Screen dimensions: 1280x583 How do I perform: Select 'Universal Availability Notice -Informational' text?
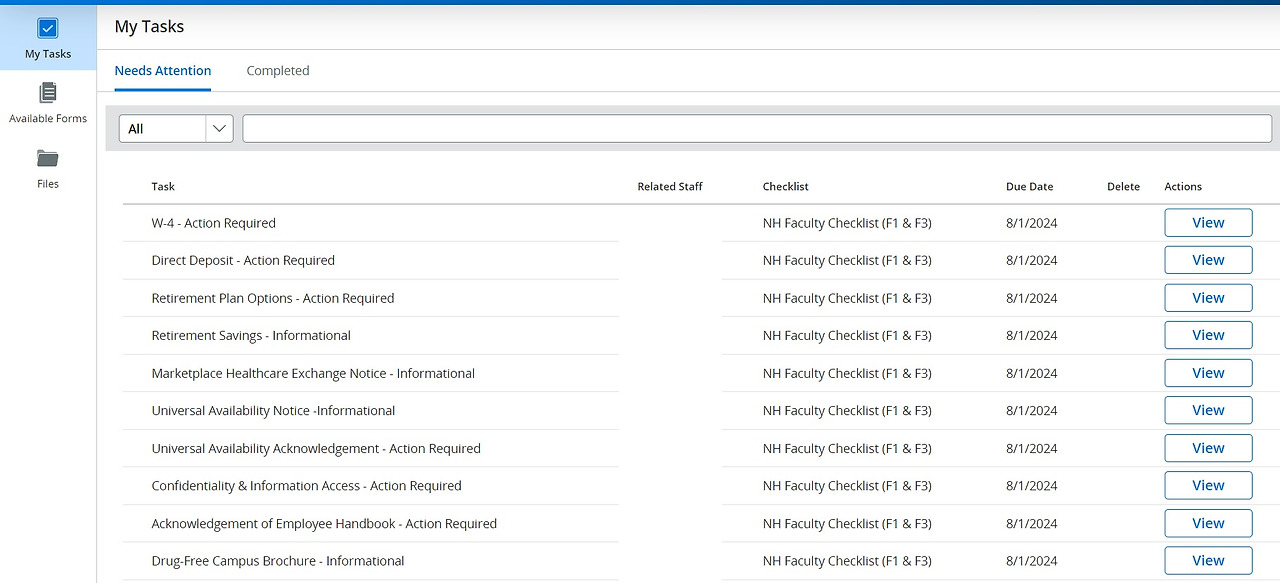tap(273, 410)
